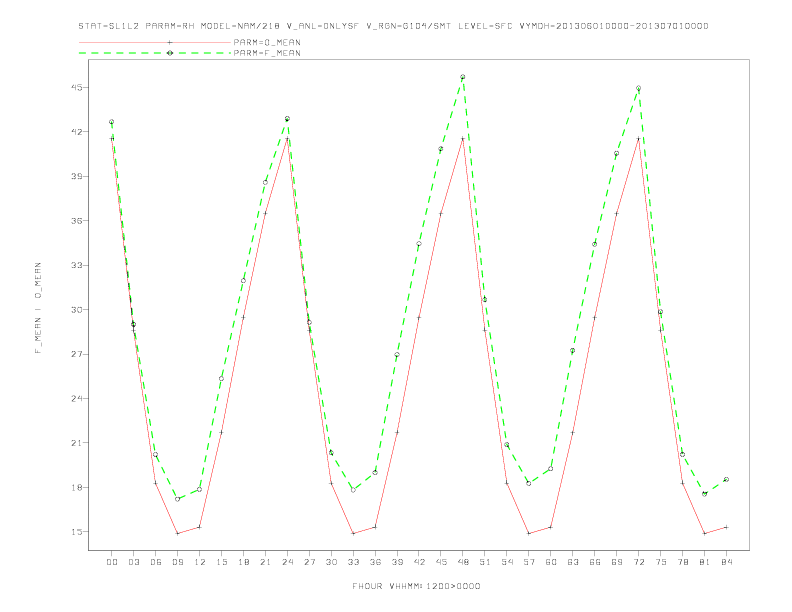Click the F_MEAN circle marker at hour 84
The image size is (792, 612).
click(x=726, y=479)
